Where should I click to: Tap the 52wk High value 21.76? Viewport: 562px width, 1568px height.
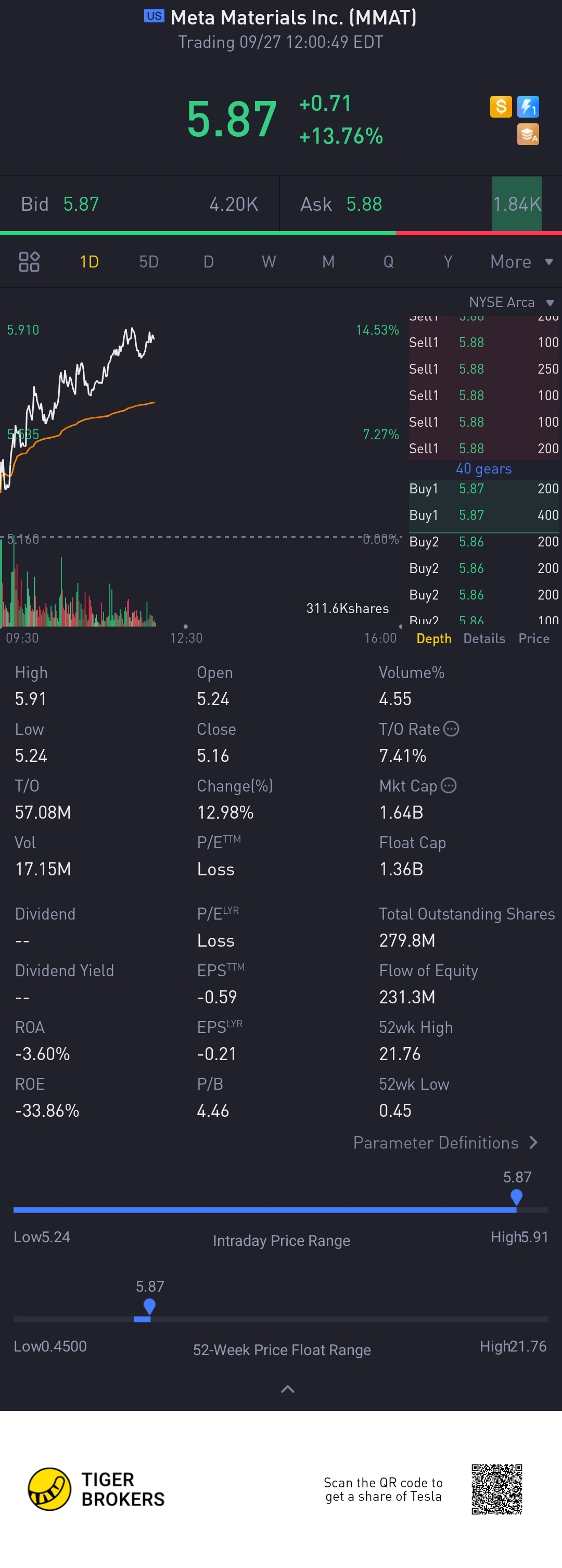(400, 1054)
